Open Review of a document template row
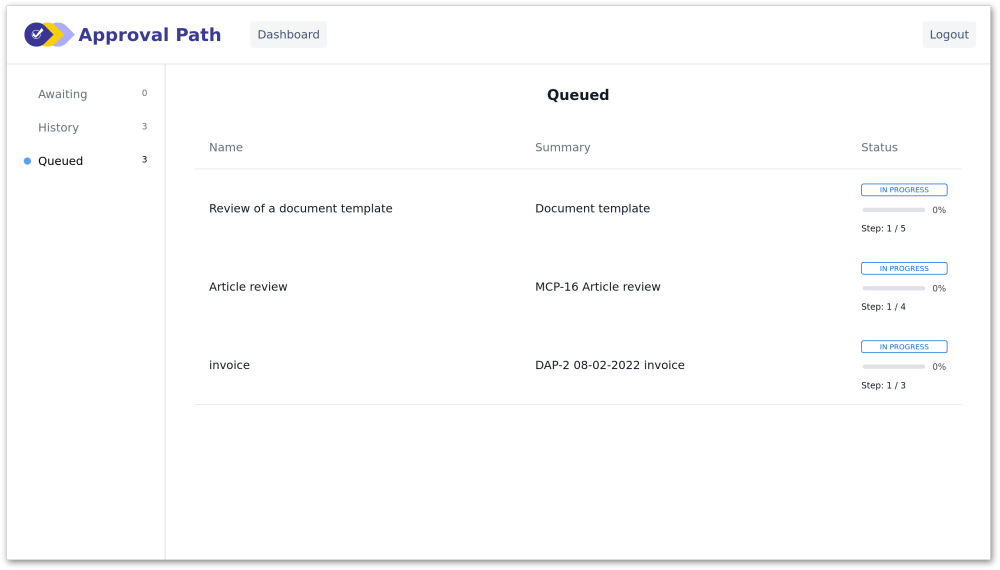Image resolution: width=1000 pixels, height=570 pixels. (578, 208)
